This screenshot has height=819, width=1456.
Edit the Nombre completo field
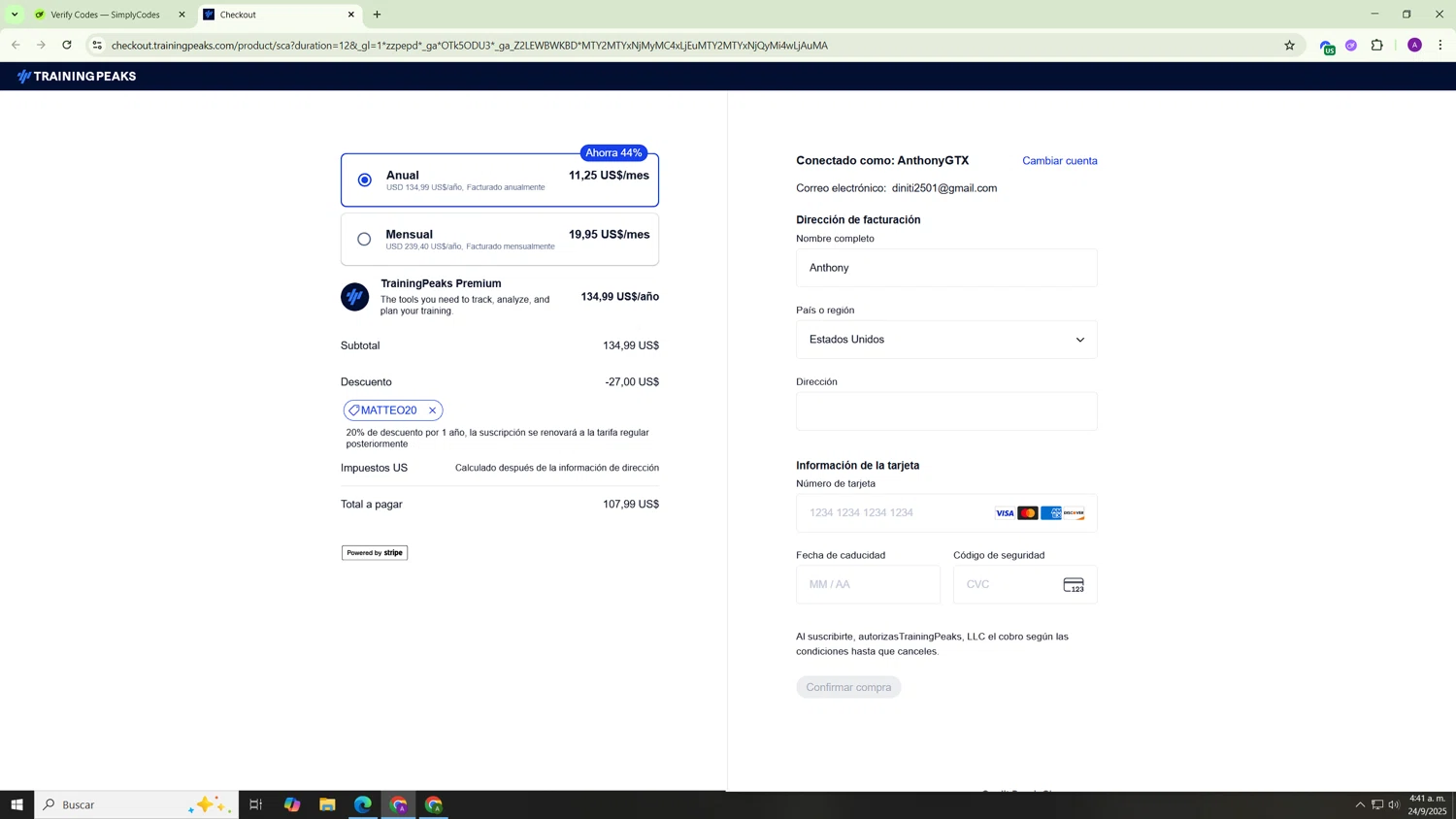point(946,268)
